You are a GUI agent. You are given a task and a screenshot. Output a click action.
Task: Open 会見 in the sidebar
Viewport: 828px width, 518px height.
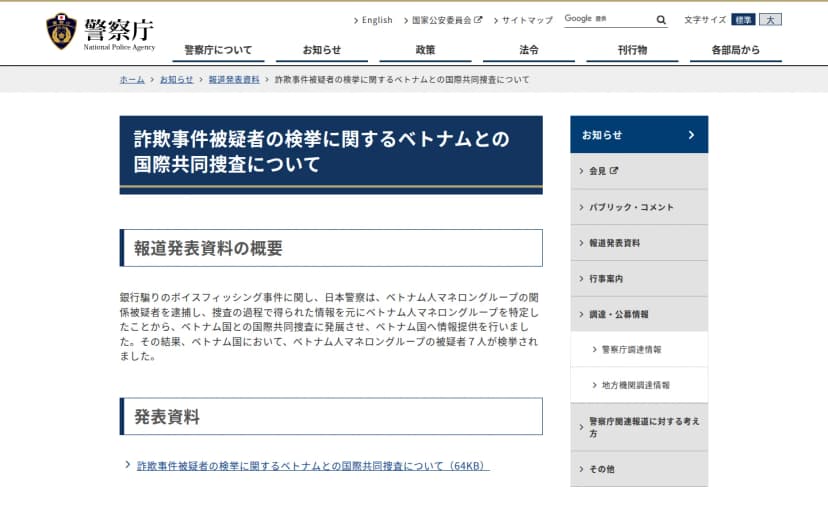[x=639, y=171]
